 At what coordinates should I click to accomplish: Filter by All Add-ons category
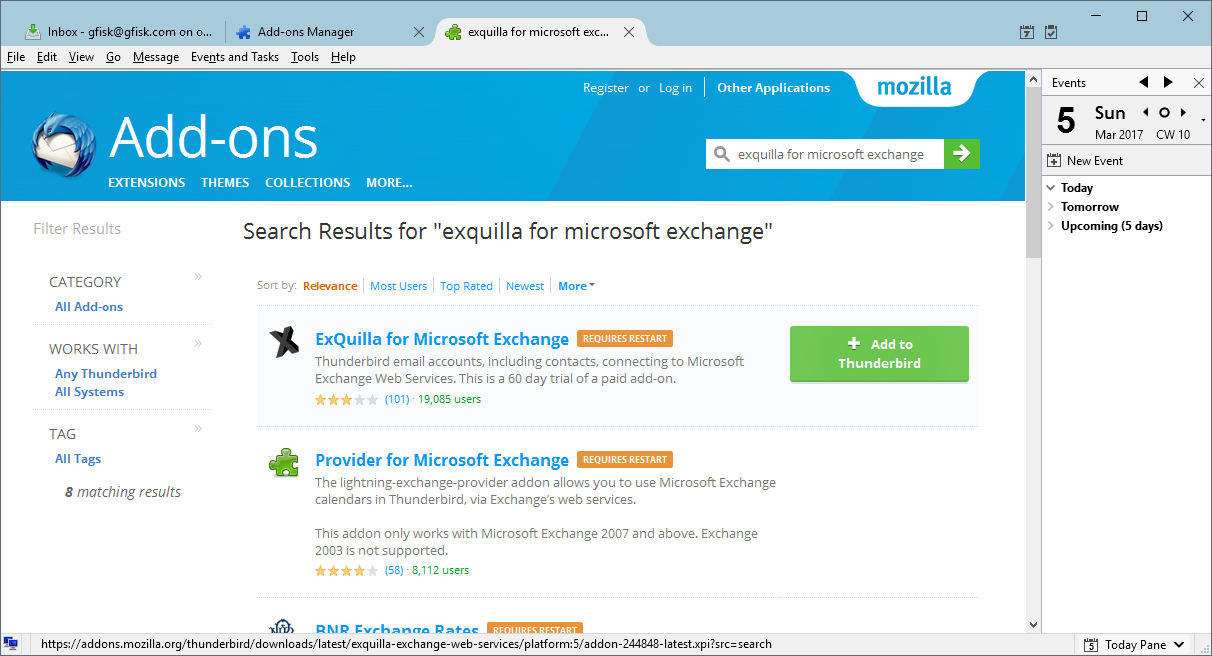point(89,307)
